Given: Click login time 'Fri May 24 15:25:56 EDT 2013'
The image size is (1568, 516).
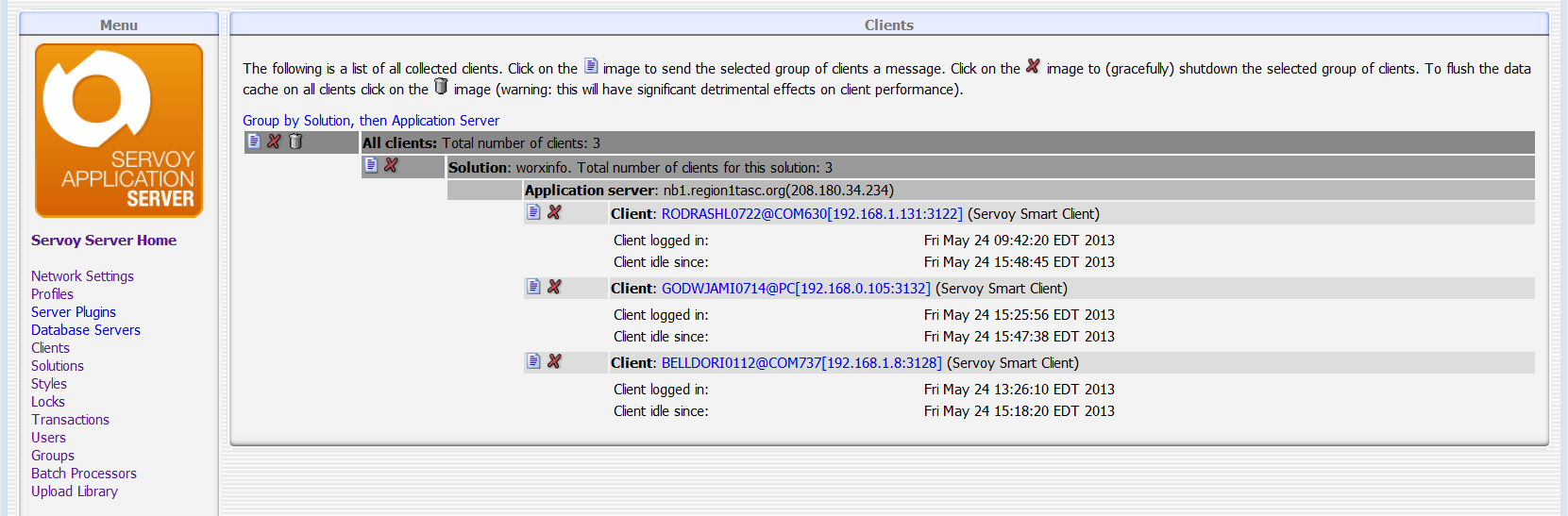Looking at the screenshot, I should click(x=1020, y=315).
